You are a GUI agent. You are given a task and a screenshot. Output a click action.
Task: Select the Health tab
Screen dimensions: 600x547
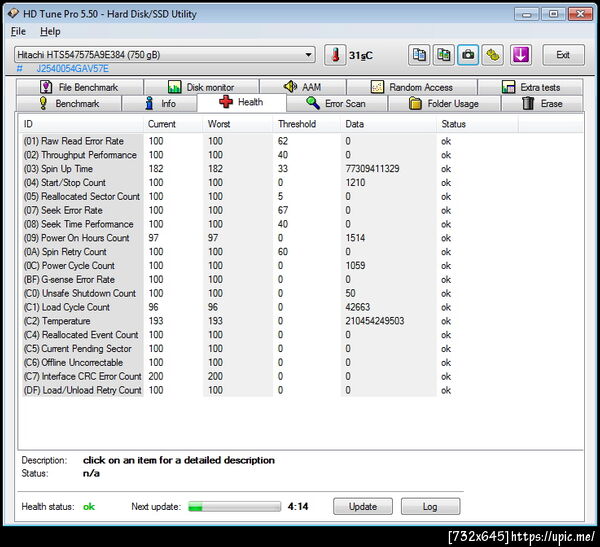pyautogui.click(x=241, y=102)
